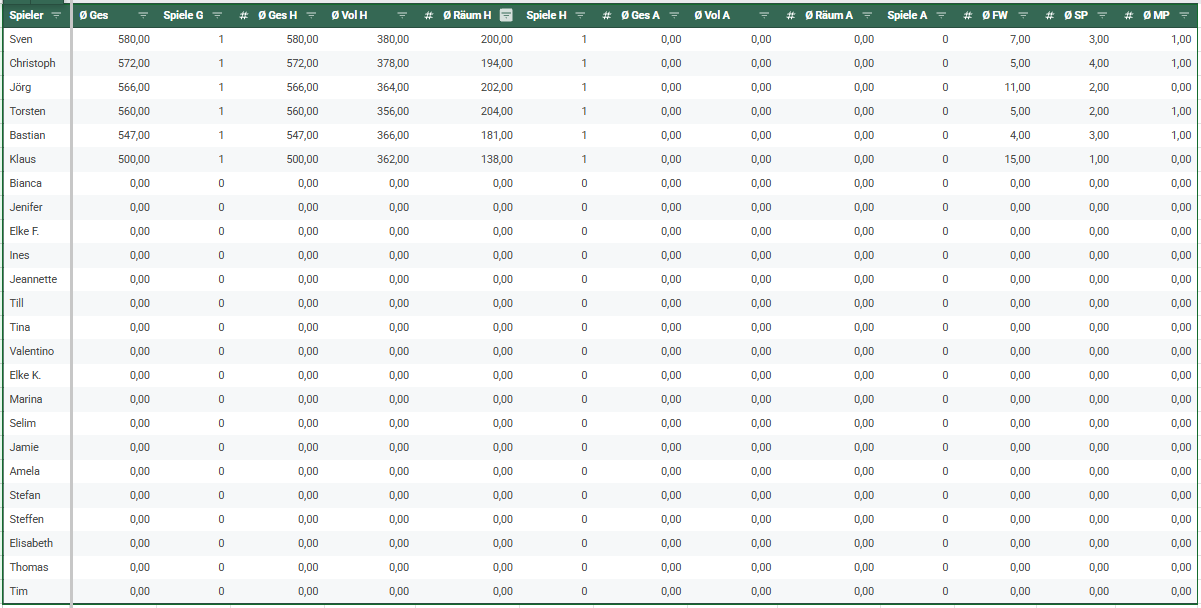Select the Selim player name cell

[x=35, y=423]
